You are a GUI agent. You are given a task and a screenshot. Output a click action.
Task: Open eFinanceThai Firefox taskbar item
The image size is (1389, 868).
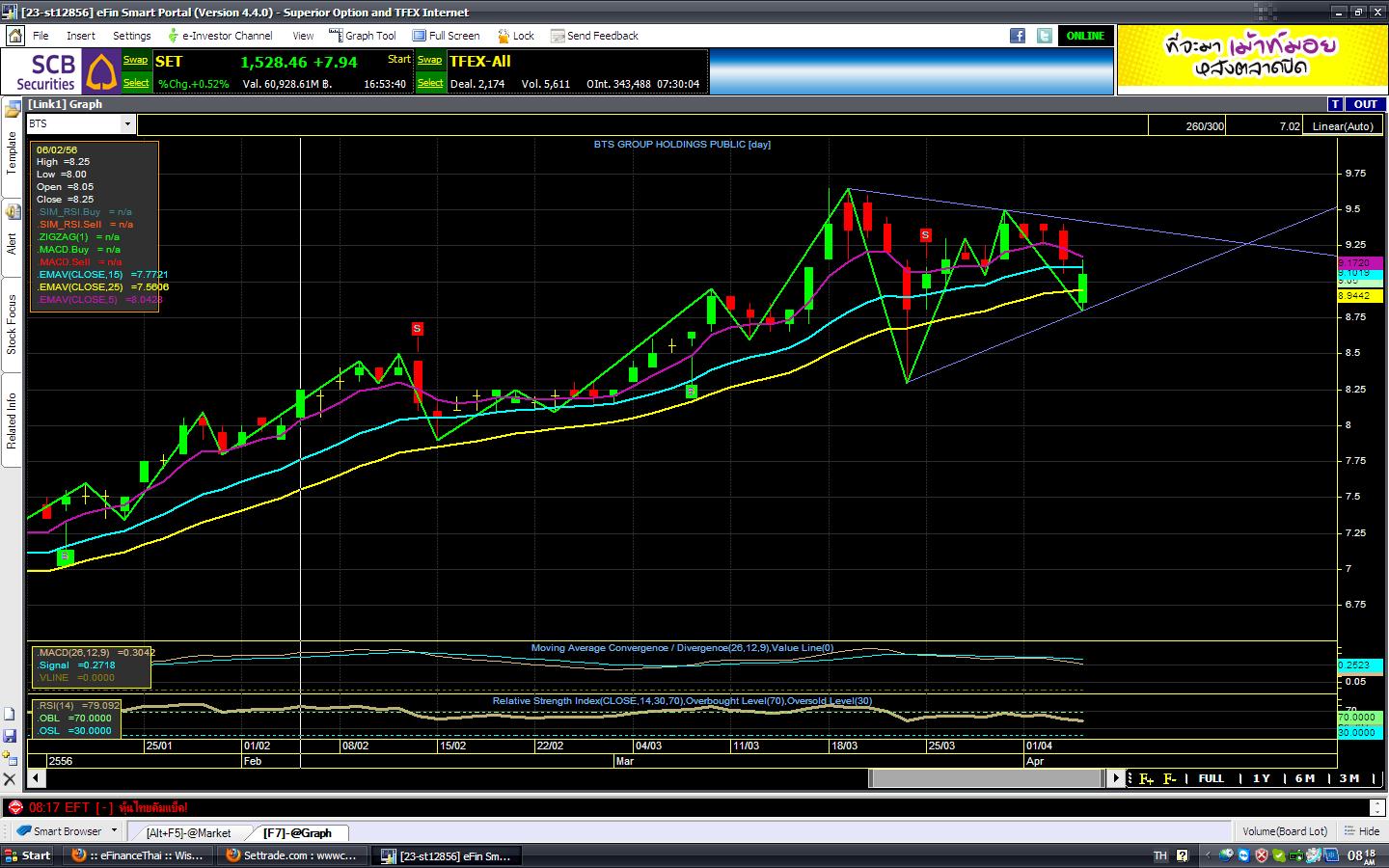point(139,855)
